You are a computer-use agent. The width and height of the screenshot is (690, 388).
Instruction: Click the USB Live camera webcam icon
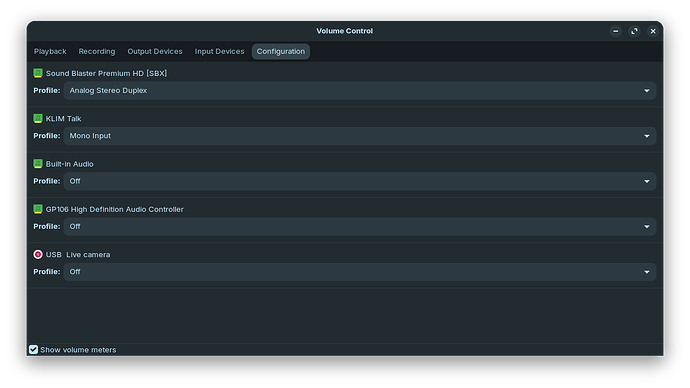click(38, 254)
